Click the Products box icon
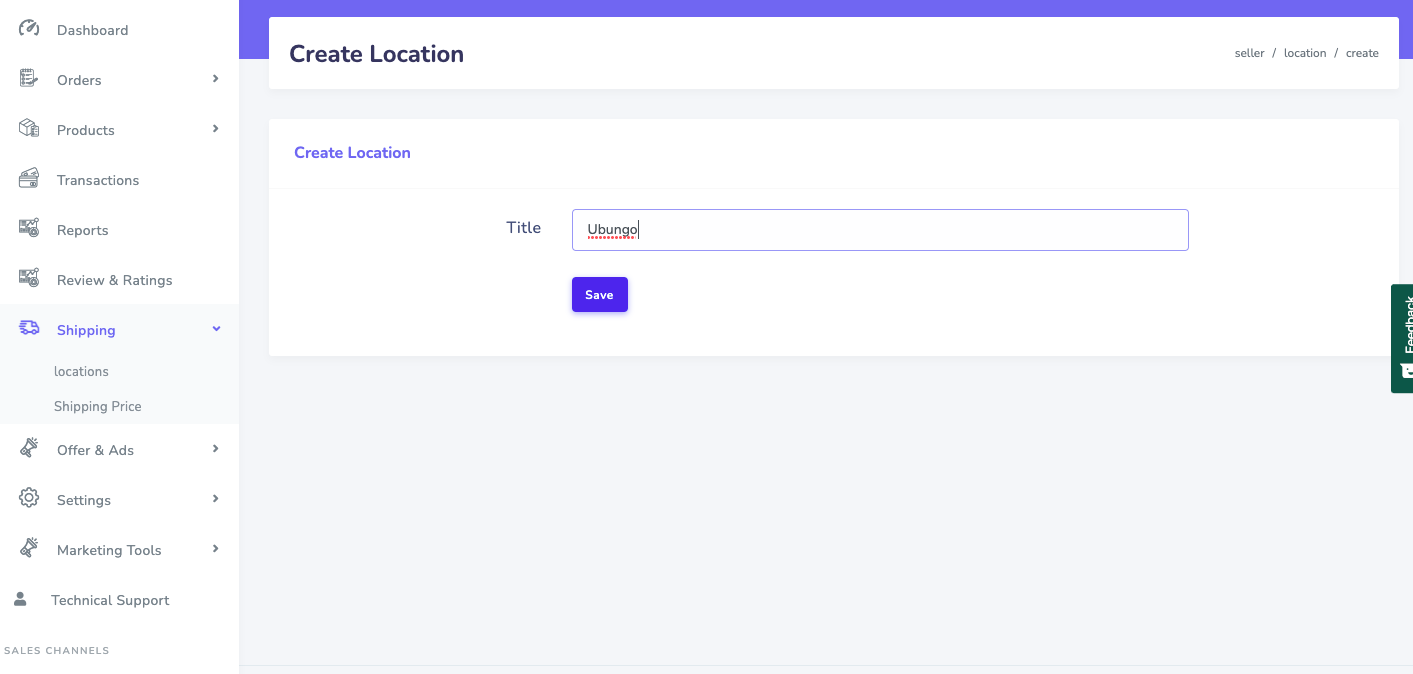The image size is (1413, 674). pyautogui.click(x=29, y=129)
